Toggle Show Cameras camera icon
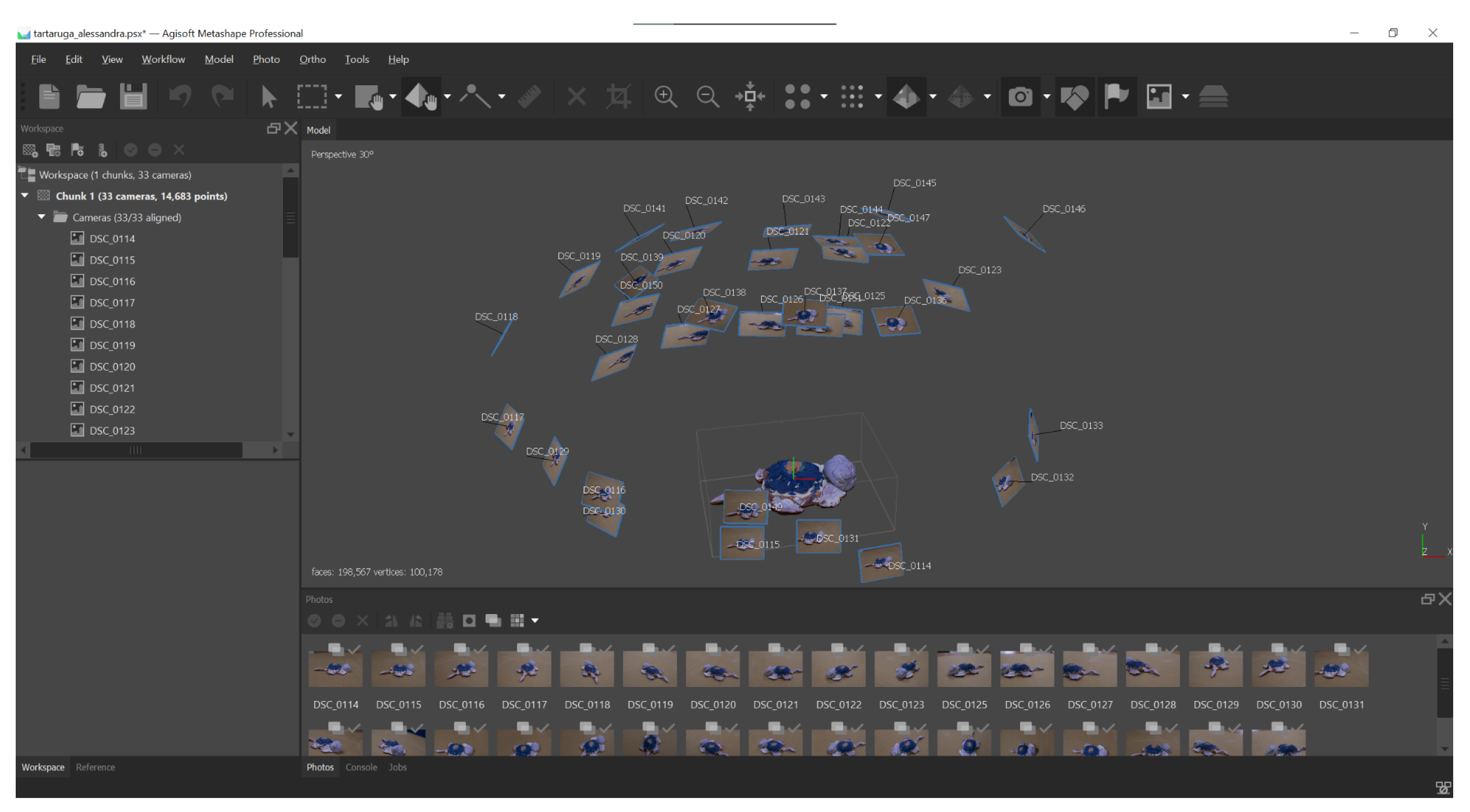The width and height of the screenshot is (1470, 812). tap(1020, 96)
